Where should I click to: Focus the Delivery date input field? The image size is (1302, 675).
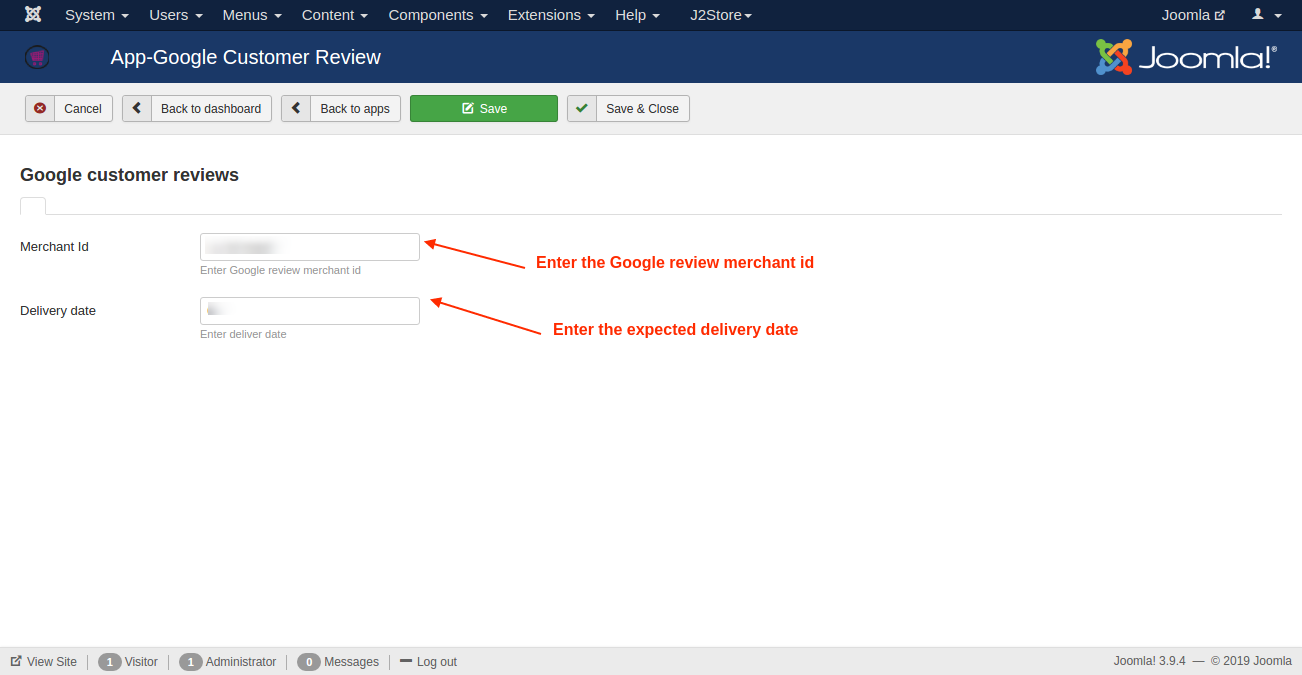pyautogui.click(x=310, y=311)
